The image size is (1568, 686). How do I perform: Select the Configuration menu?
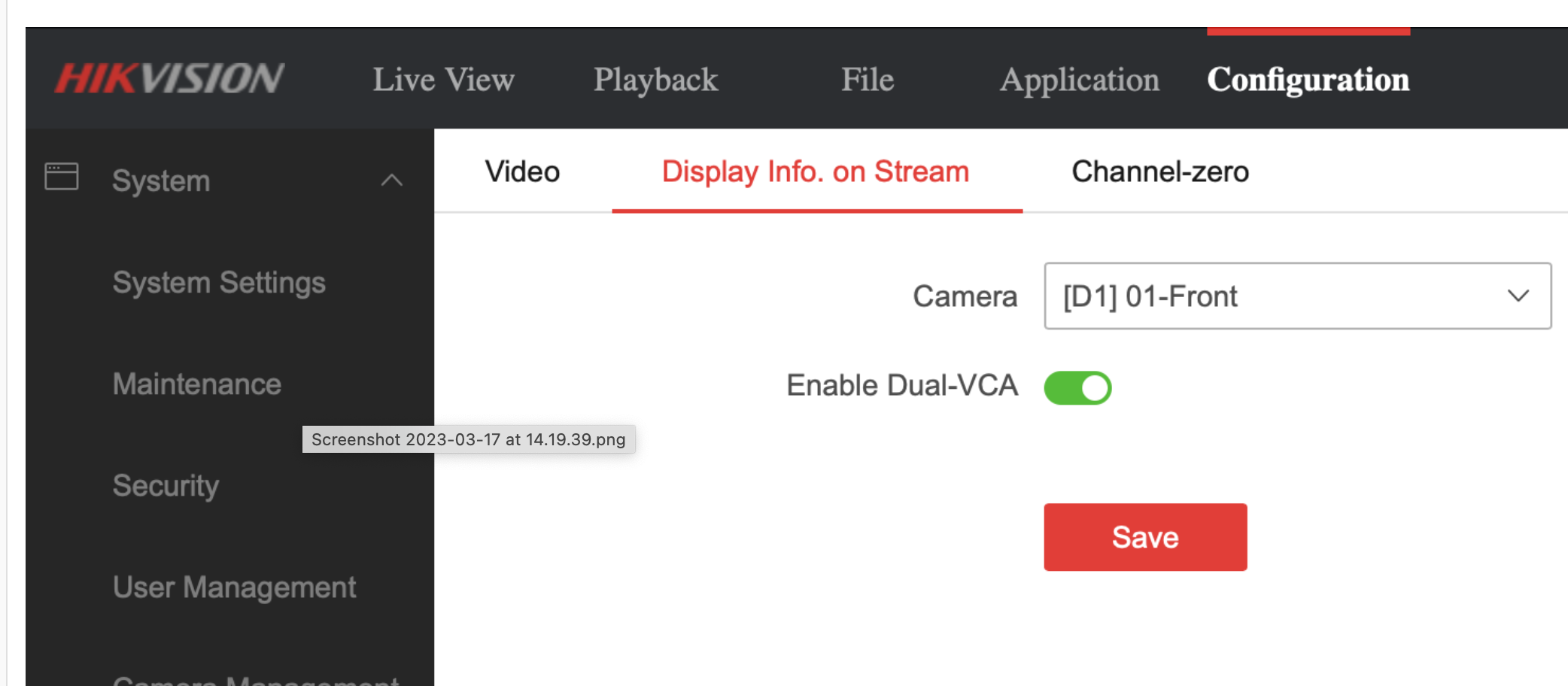1308,80
